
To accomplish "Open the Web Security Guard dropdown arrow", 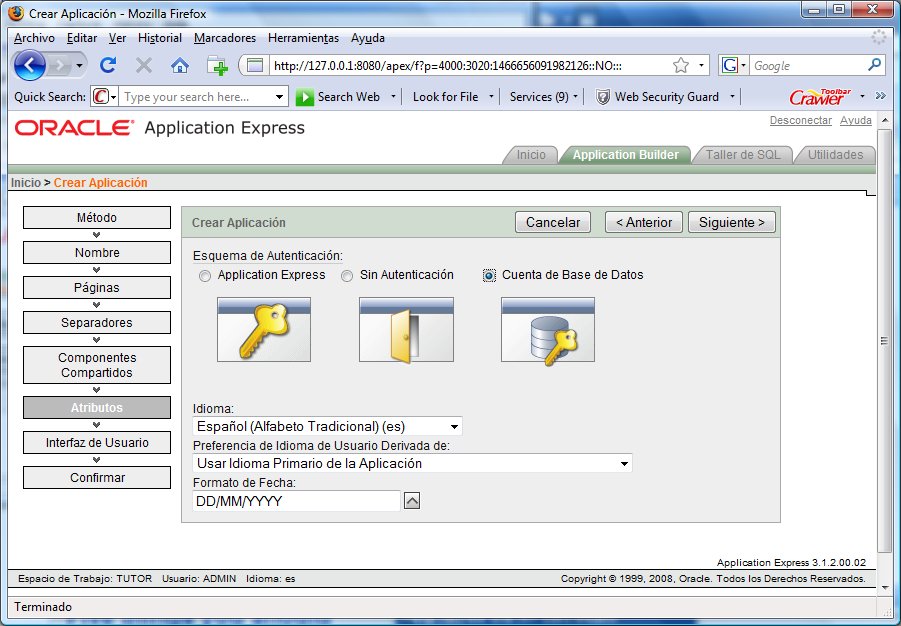I will tap(732, 97).
